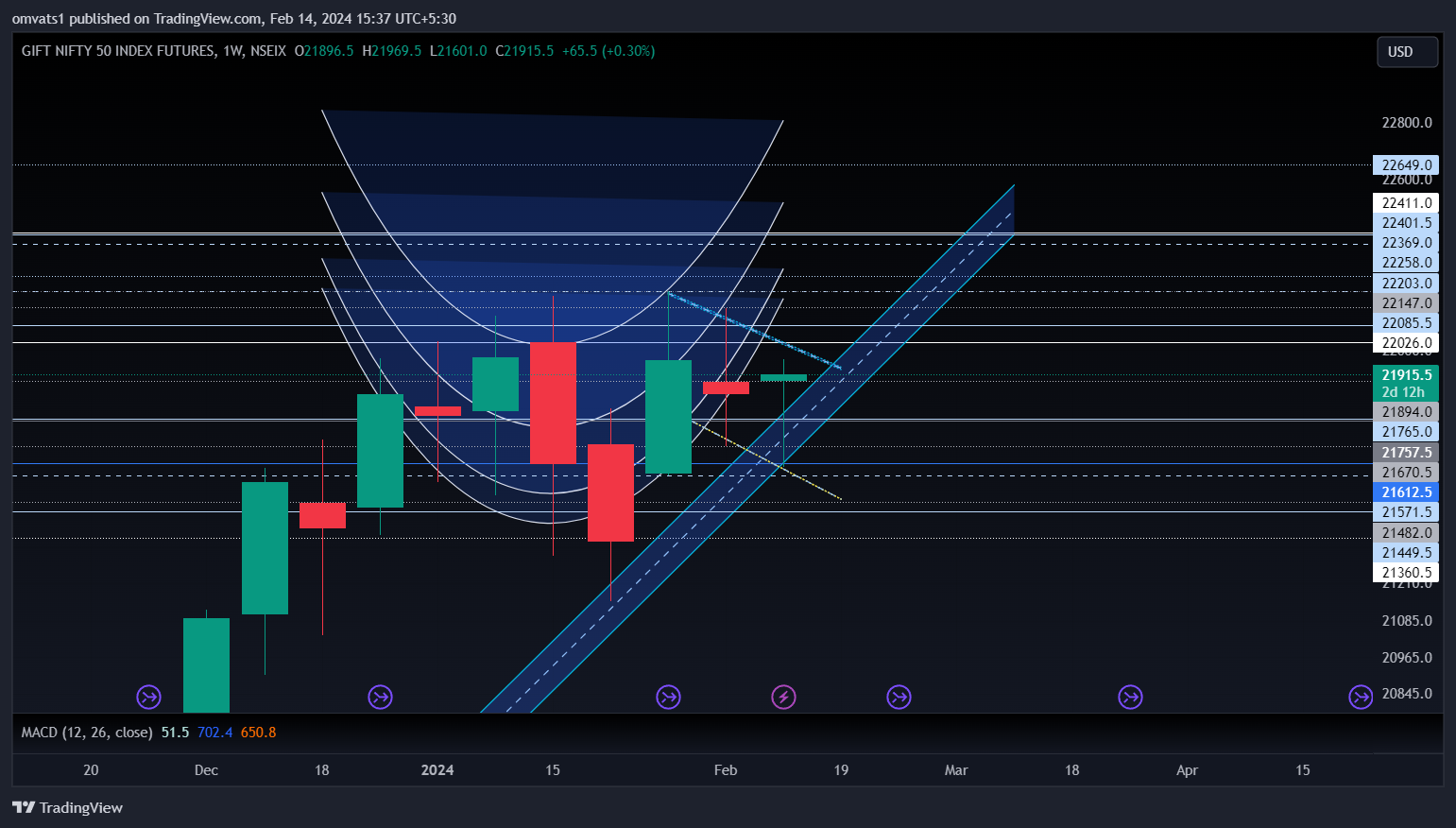Click the price line label 21894.0
The width and height of the screenshot is (1456, 828).
(1405, 412)
